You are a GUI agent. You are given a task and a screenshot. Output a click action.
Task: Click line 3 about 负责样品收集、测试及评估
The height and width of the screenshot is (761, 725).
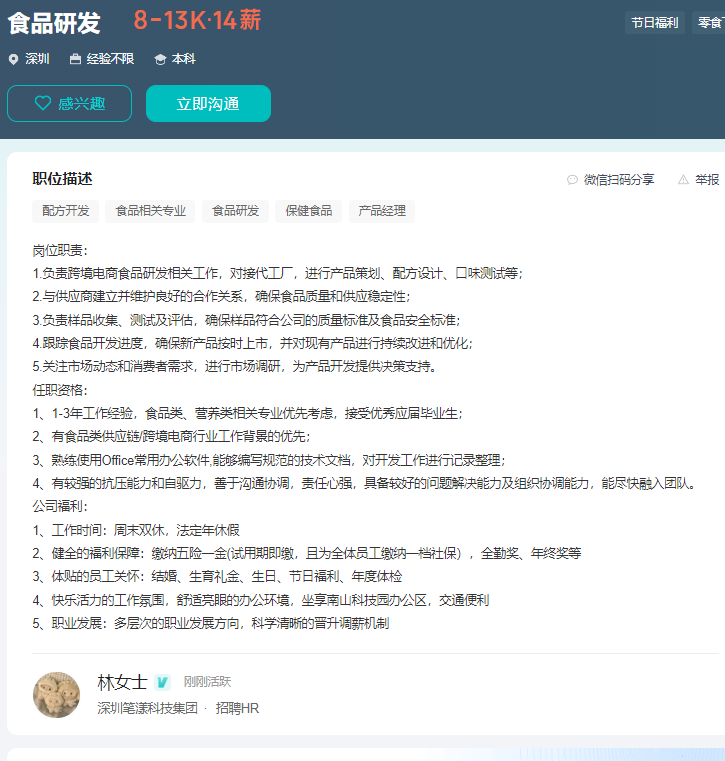click(247, 320)
